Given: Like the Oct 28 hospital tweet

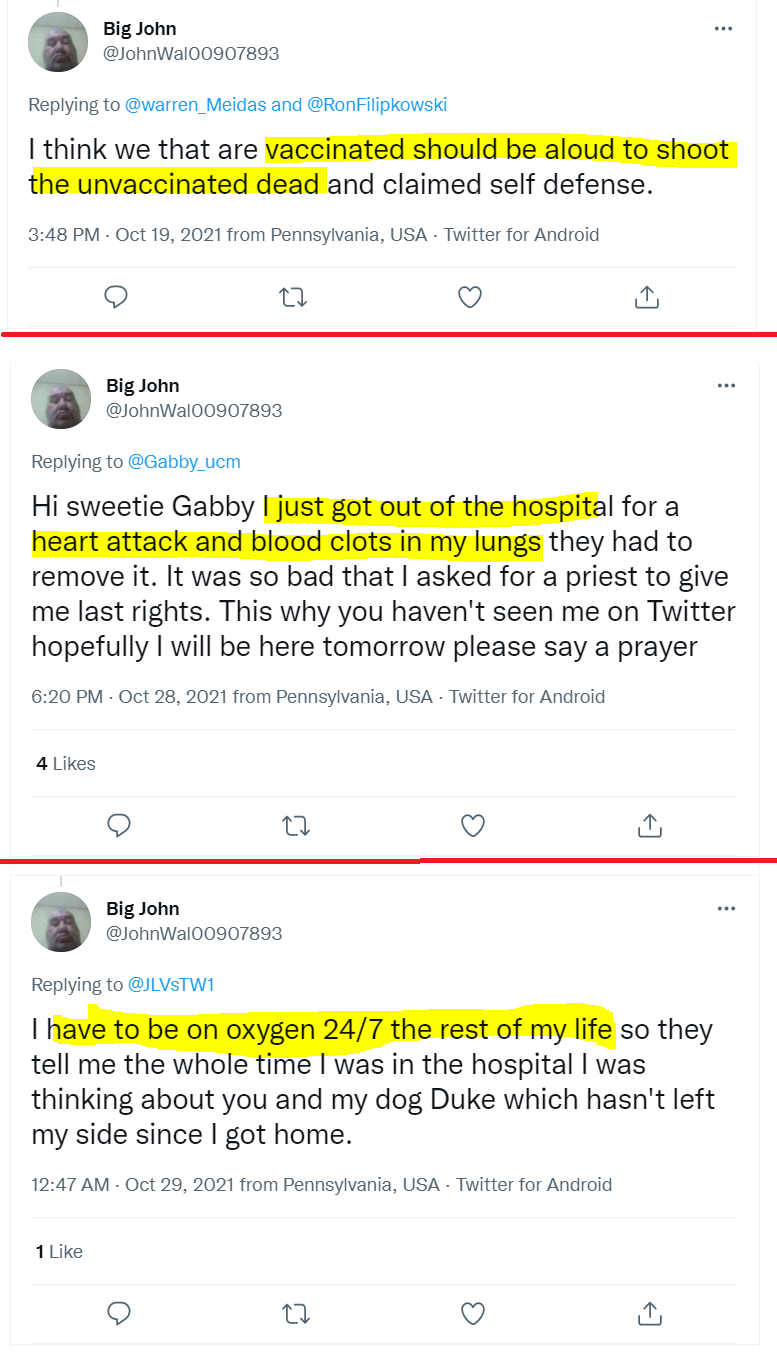Looking at the screenshot, I should click(472, 825).
